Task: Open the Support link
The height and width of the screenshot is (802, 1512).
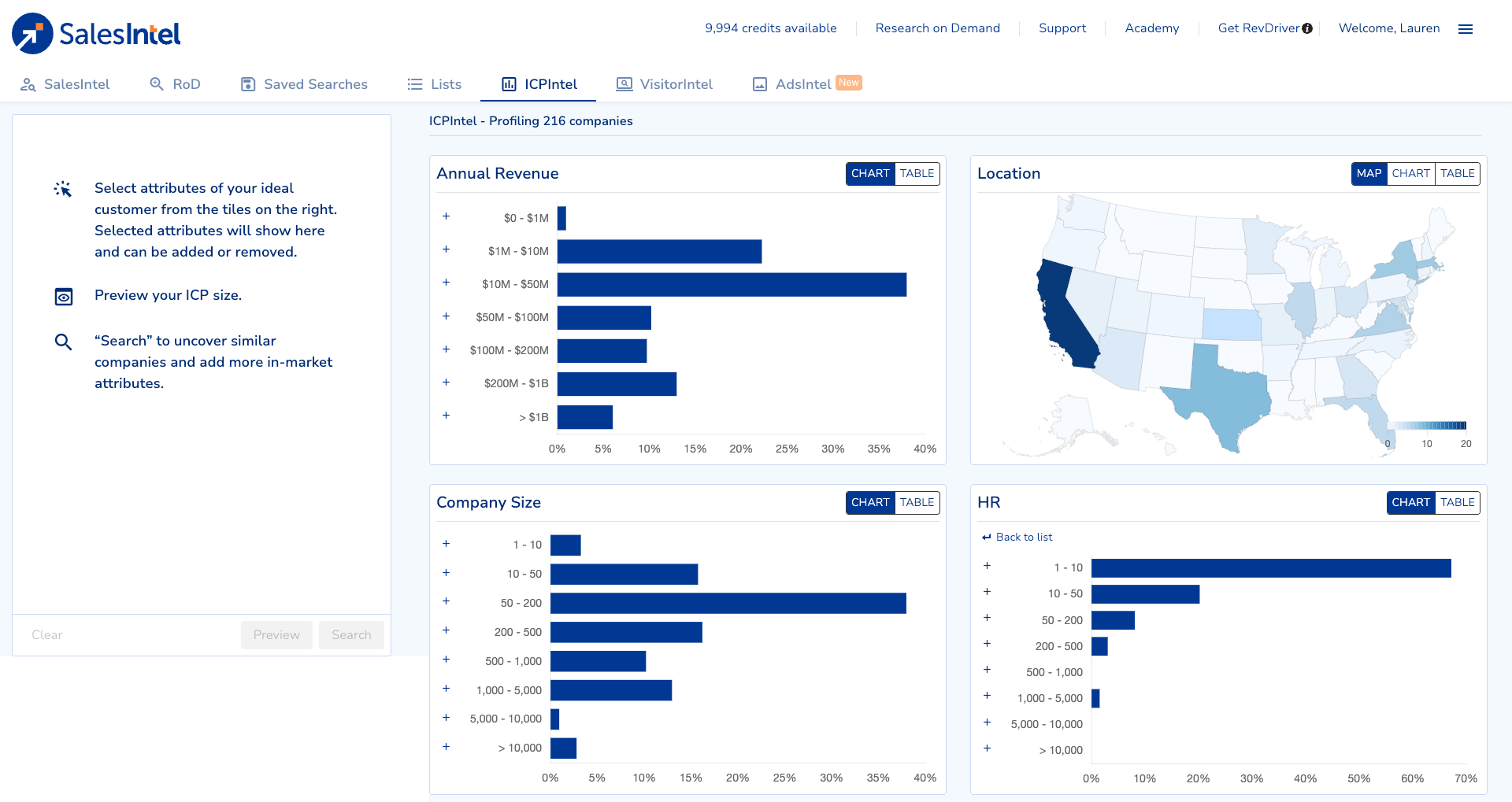Action: [x=1062, y=28]
